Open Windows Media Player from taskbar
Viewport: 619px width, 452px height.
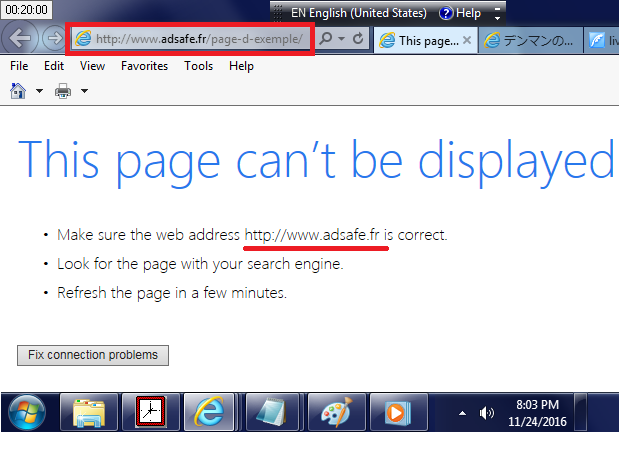click(398, 412)
